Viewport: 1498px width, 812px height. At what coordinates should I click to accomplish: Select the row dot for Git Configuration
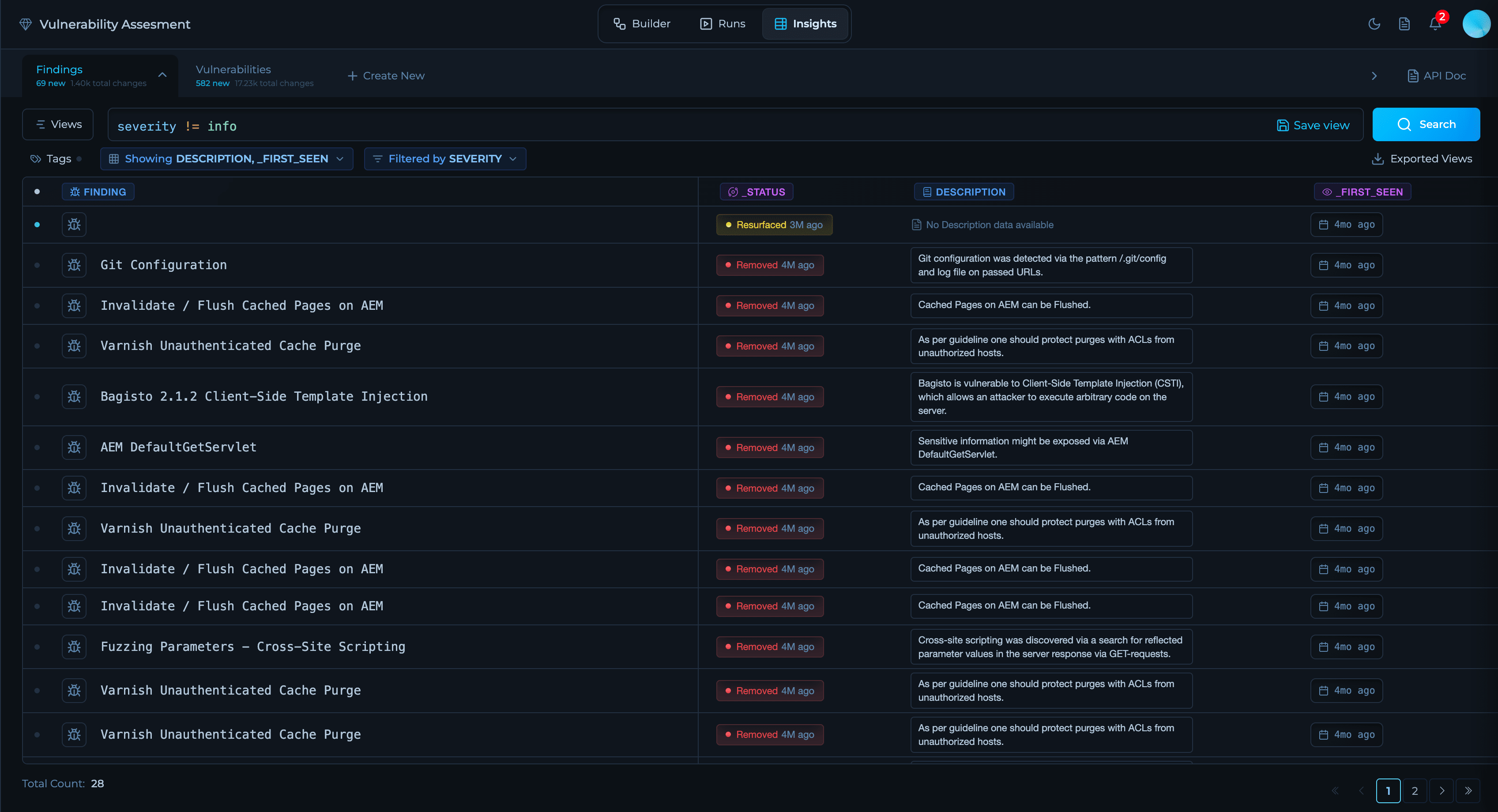tap(37, 265)
